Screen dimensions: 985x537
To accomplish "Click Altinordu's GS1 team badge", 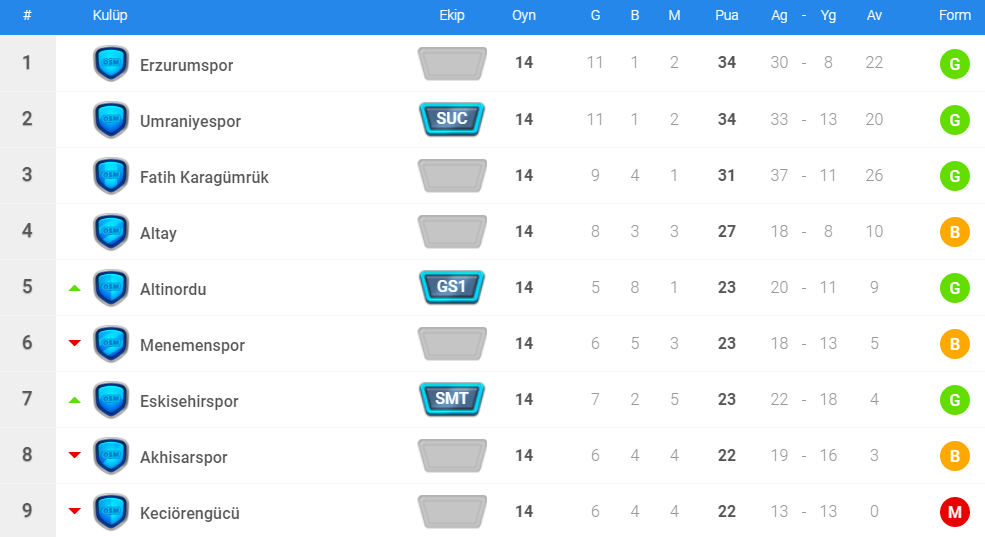I will pyautogui.click(x=452, y=287).
